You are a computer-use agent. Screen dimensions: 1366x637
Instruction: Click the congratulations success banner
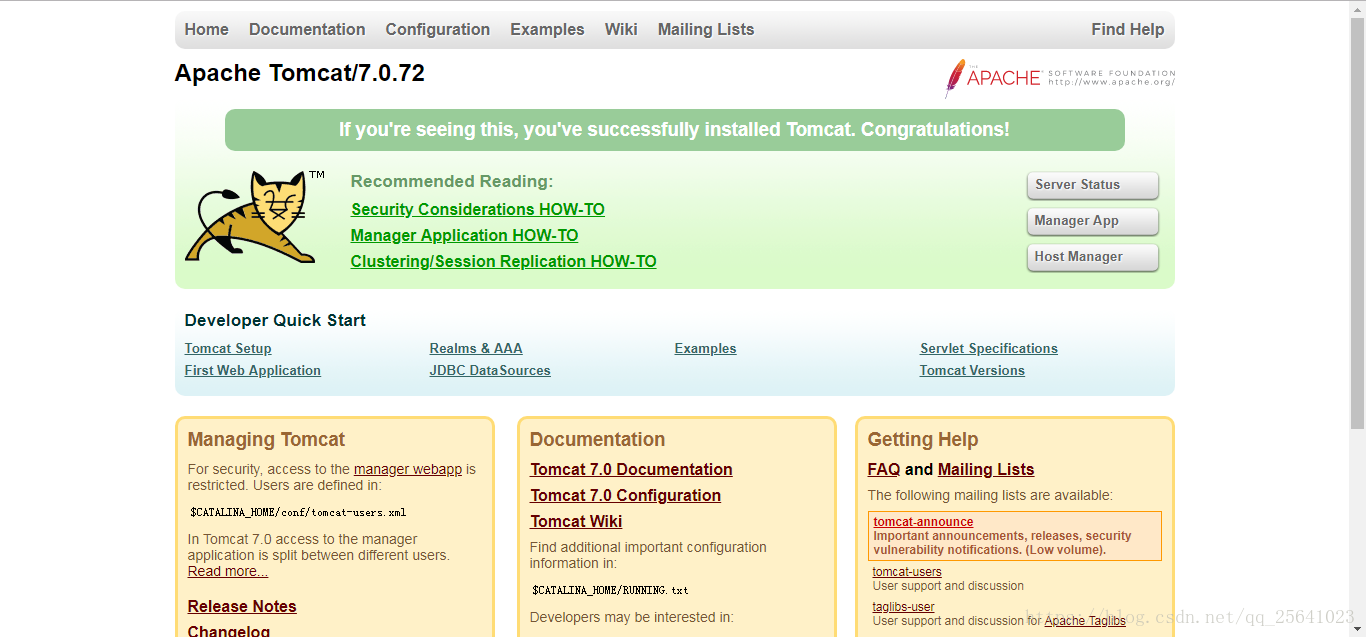pos(675,130)
